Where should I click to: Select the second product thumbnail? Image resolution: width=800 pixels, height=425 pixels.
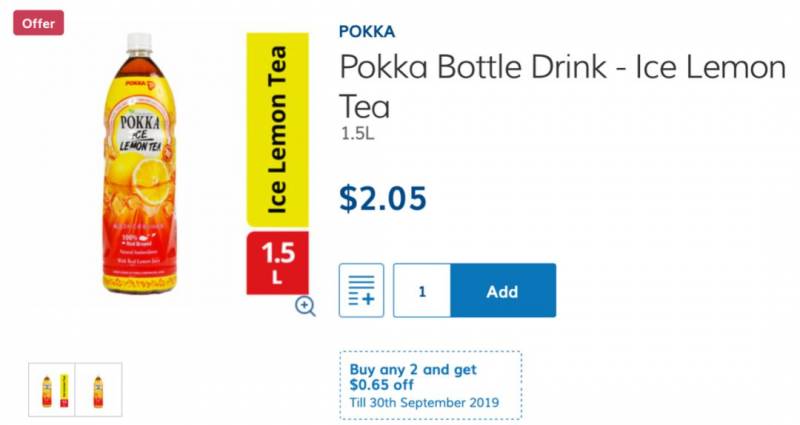(x=98, y=390)
